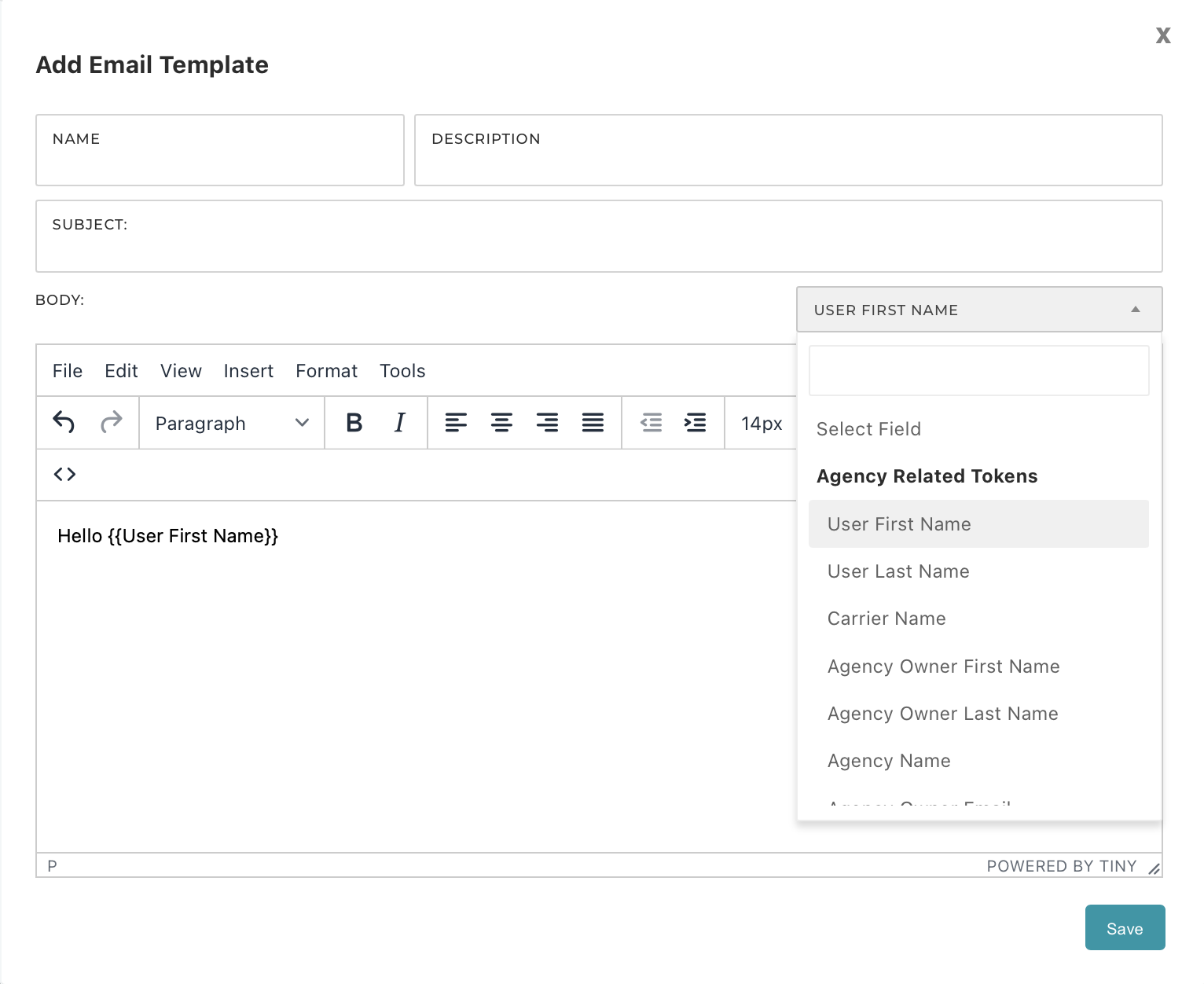Open the Tools menu
Viewport: 1204px width, 984px height.
click(x=402, y=371)
